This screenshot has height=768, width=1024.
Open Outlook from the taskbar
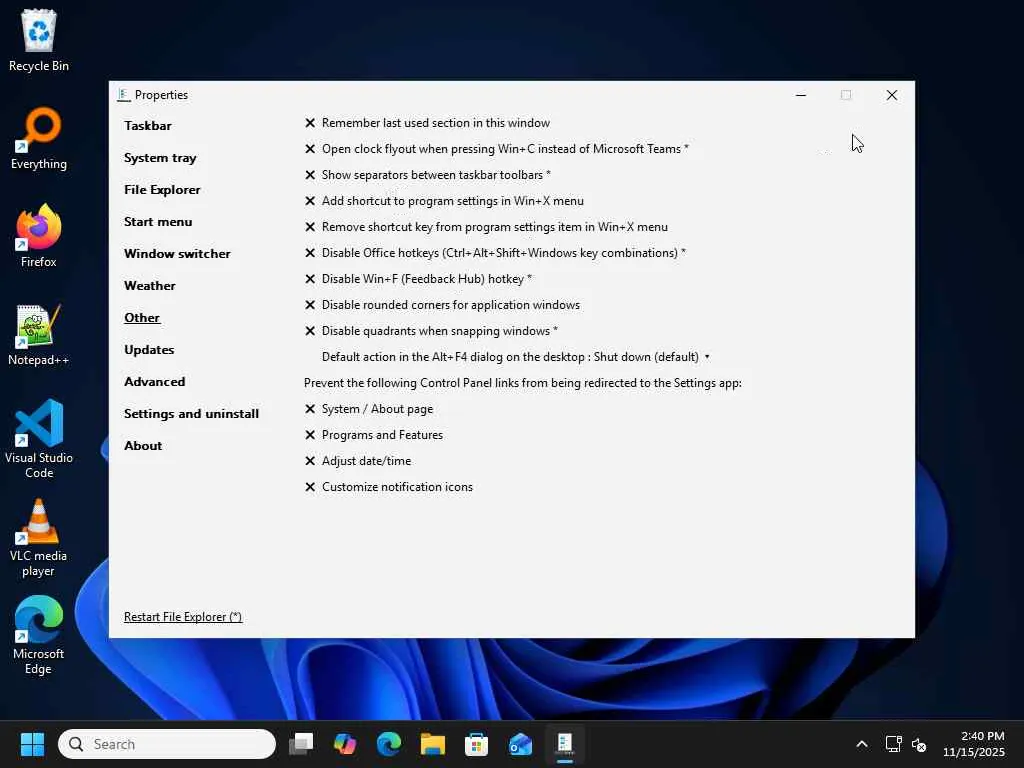point(520,744)
